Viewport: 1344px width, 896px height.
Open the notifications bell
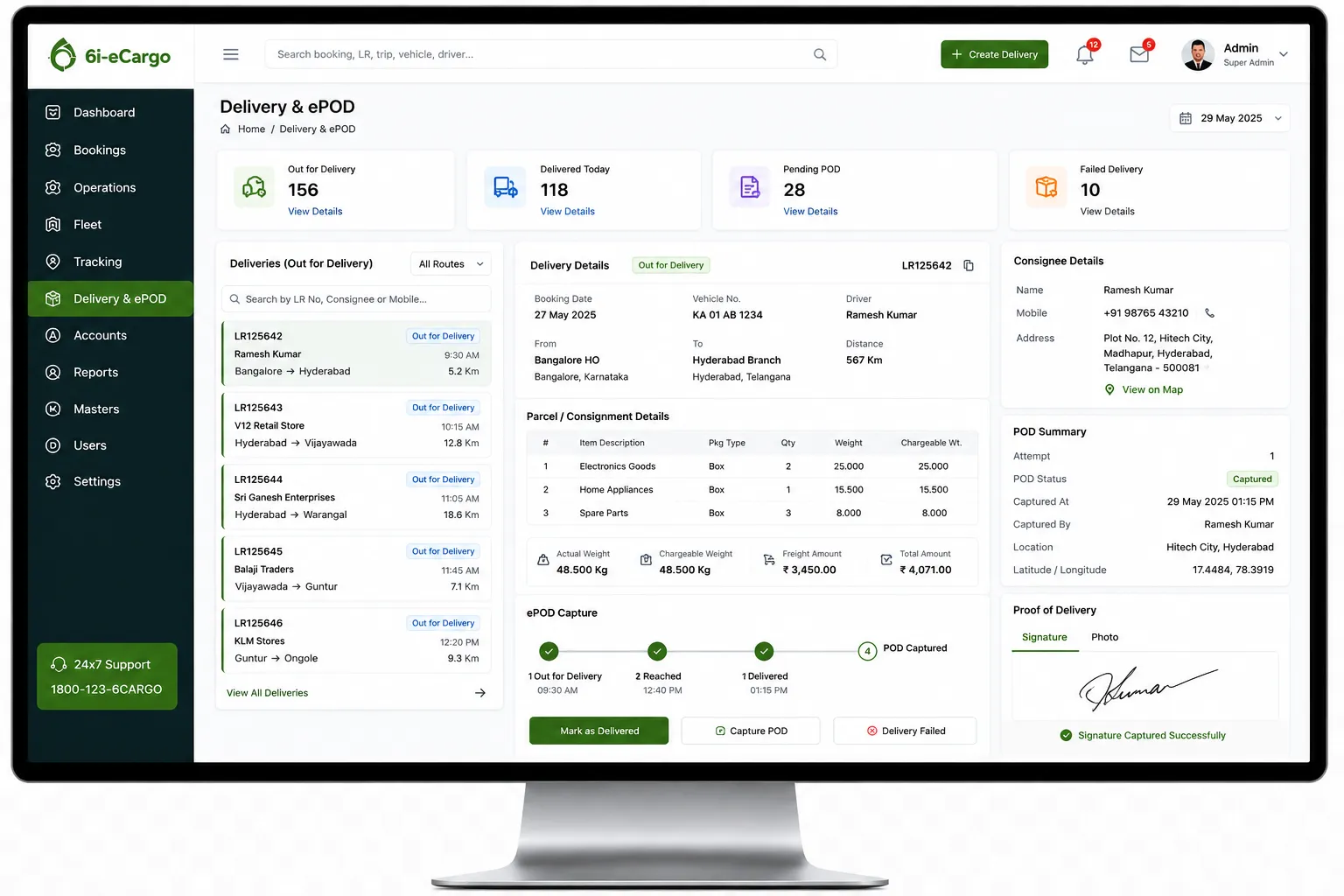(x=1085, y=55)
